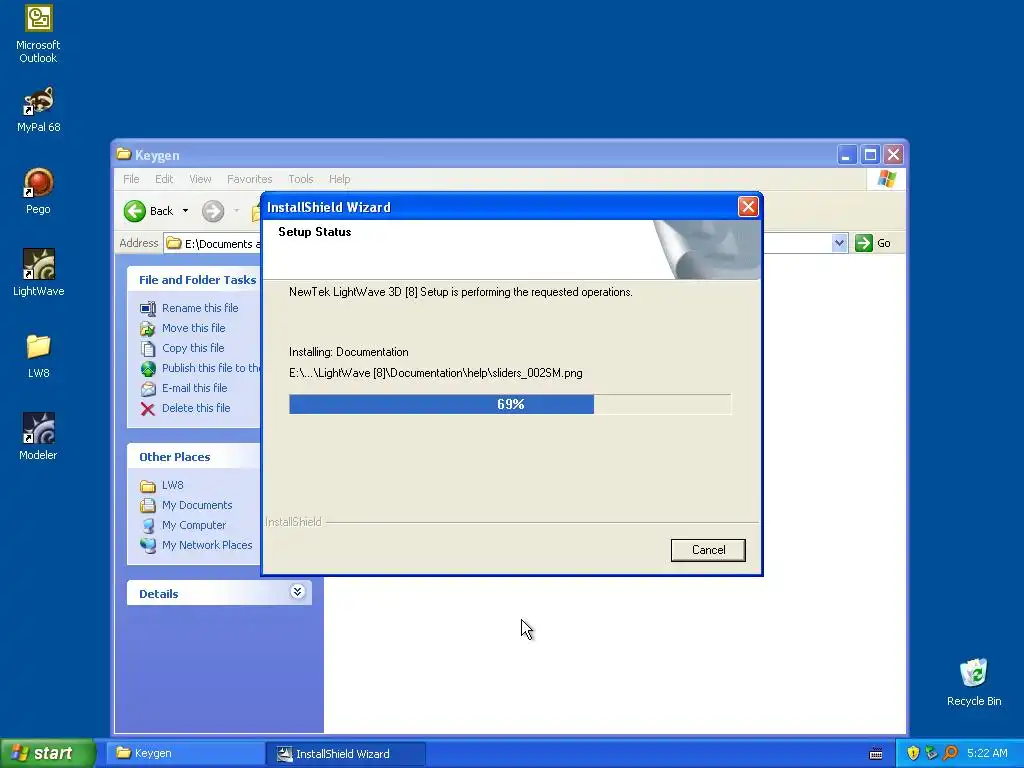Select the Recycle Bin icon

(974, 682)
